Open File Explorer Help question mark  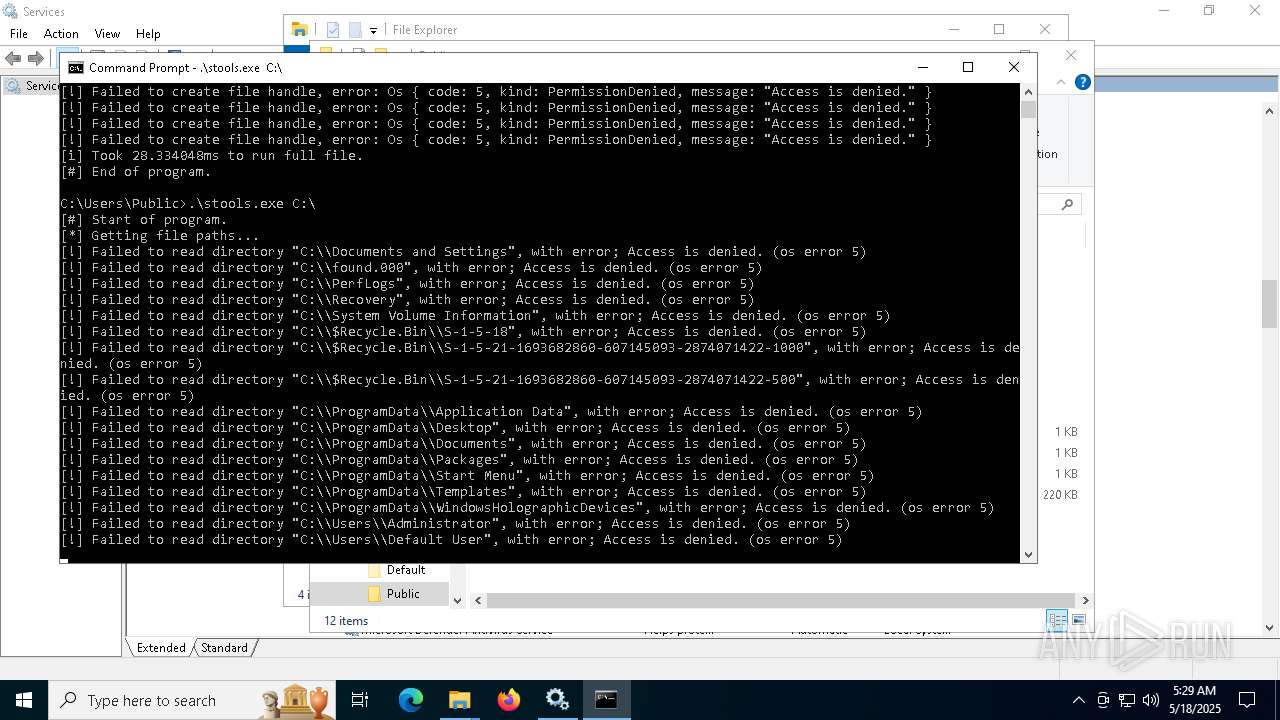pos(1082,82)
